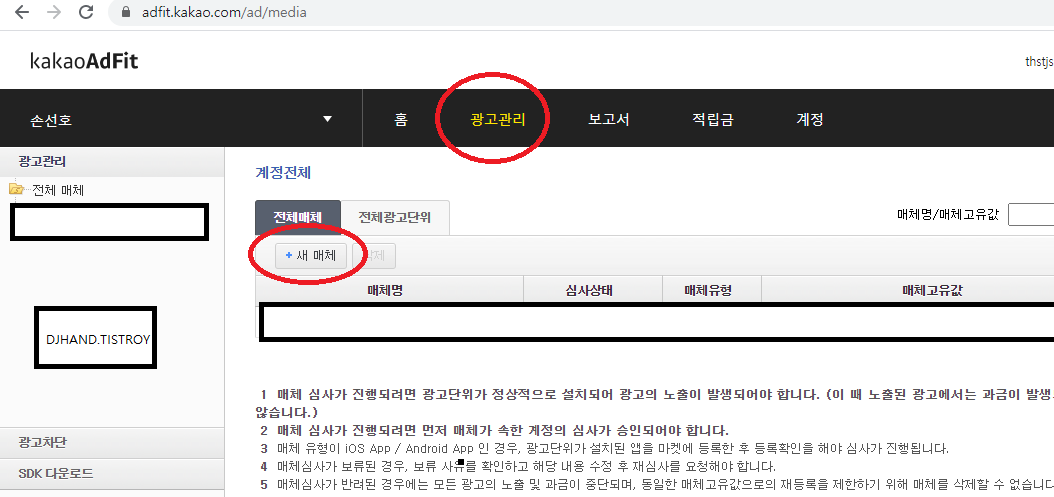Expand the 손선호 account dropdown arrow
1054x497 pixels.
click(x=327, y=119)
